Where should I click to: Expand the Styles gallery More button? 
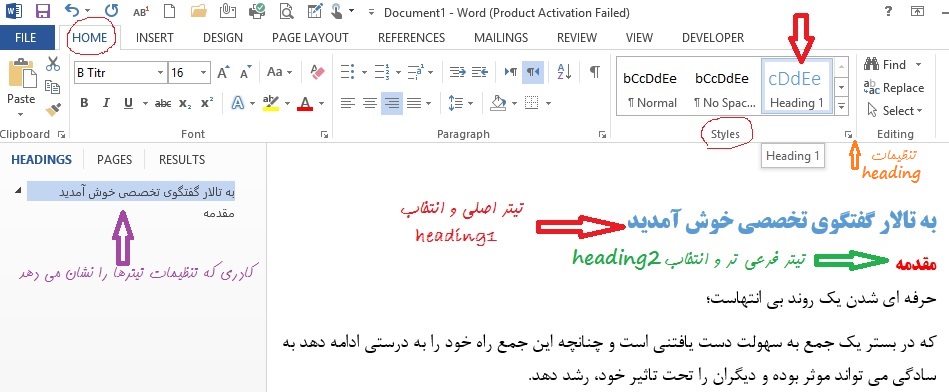(841, 107)
